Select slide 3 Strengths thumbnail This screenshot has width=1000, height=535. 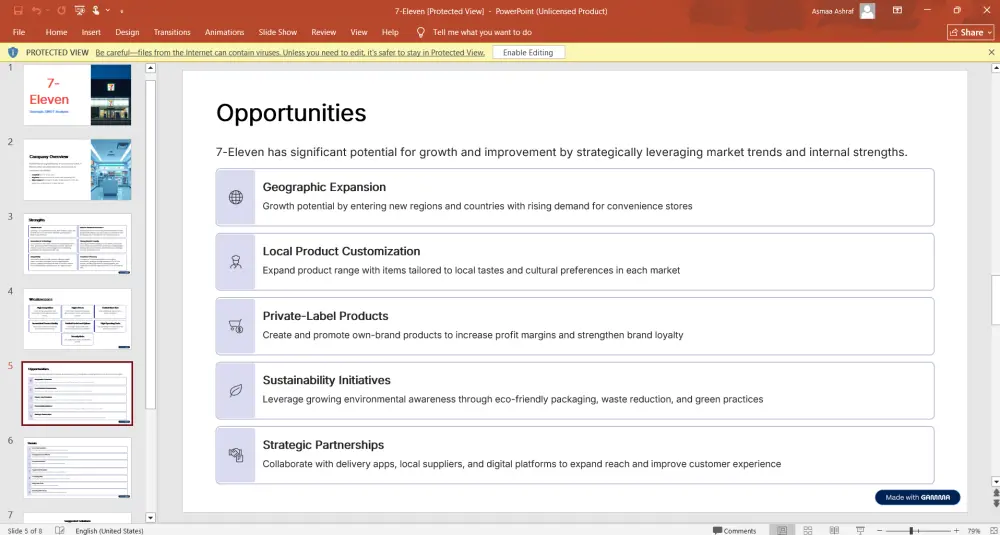[x=77, y=244]
